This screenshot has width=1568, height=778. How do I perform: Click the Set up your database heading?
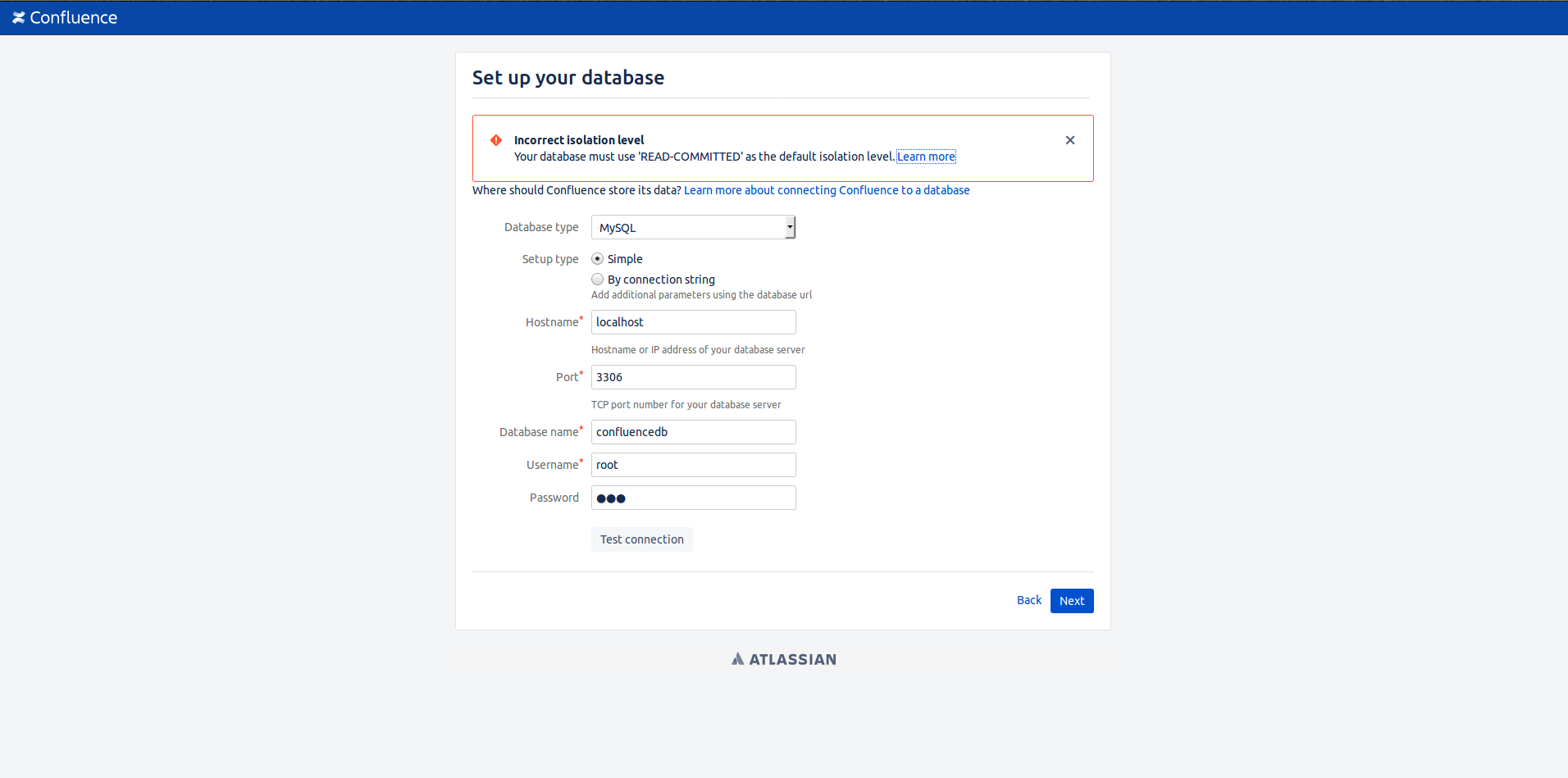tap(568, 78)
